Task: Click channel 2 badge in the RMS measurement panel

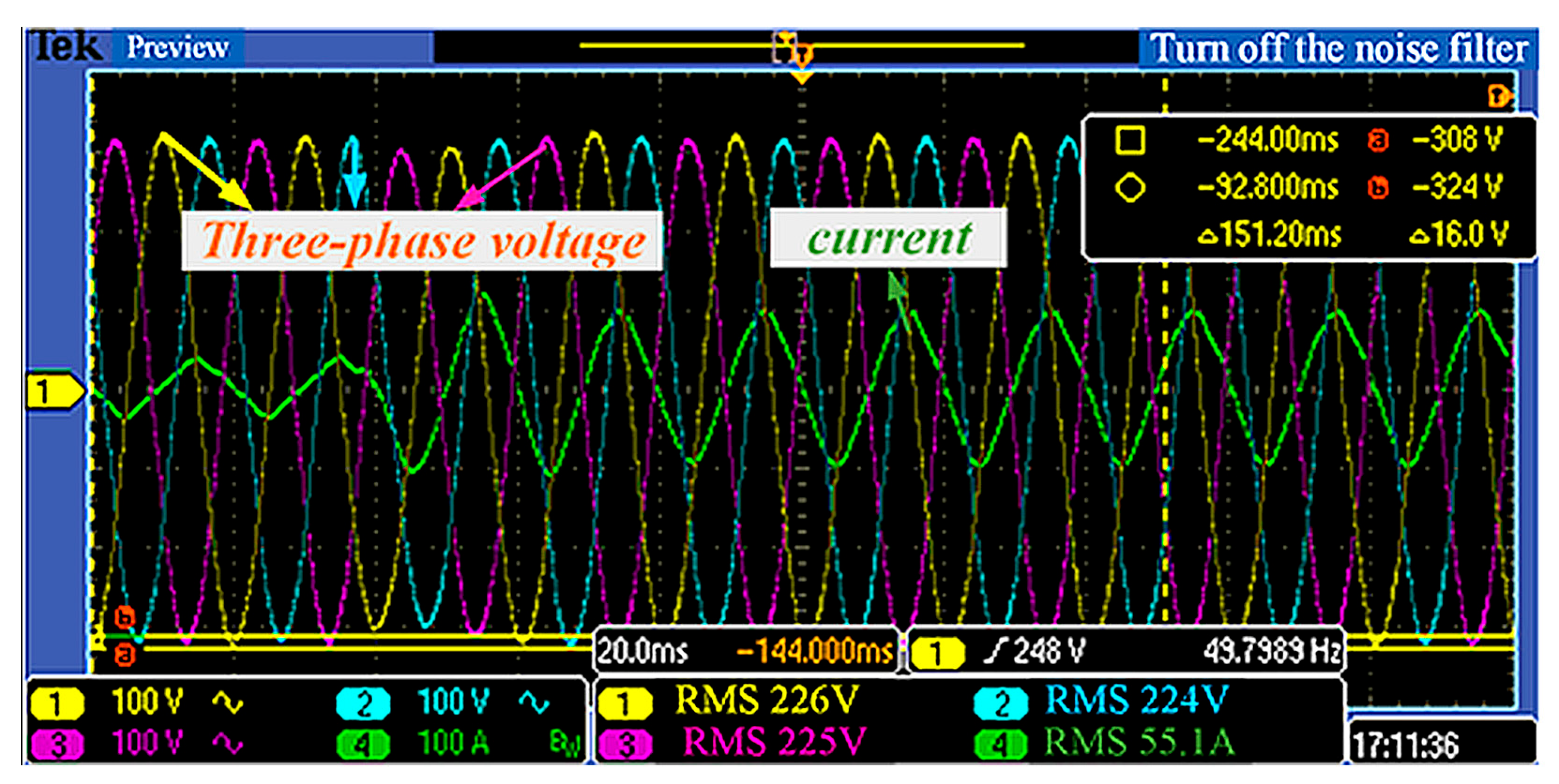Action: 1001,704
